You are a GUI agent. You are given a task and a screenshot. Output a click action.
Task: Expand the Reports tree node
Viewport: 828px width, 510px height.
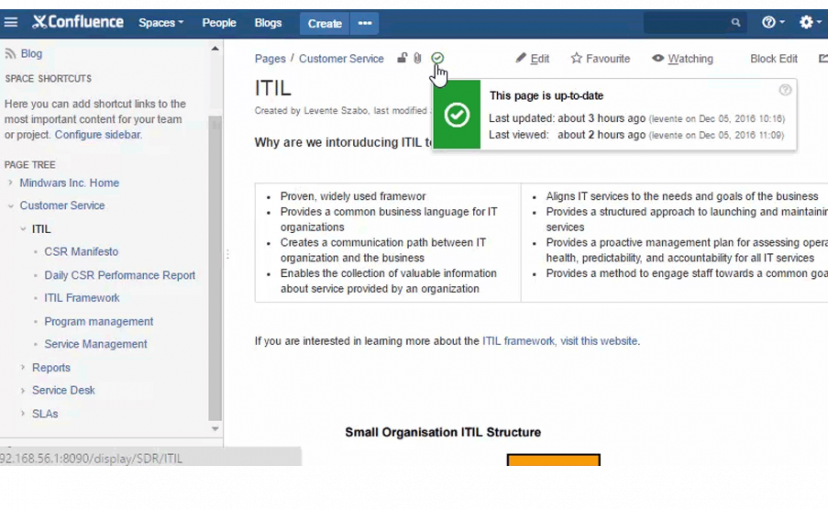[x=23, y=367]
